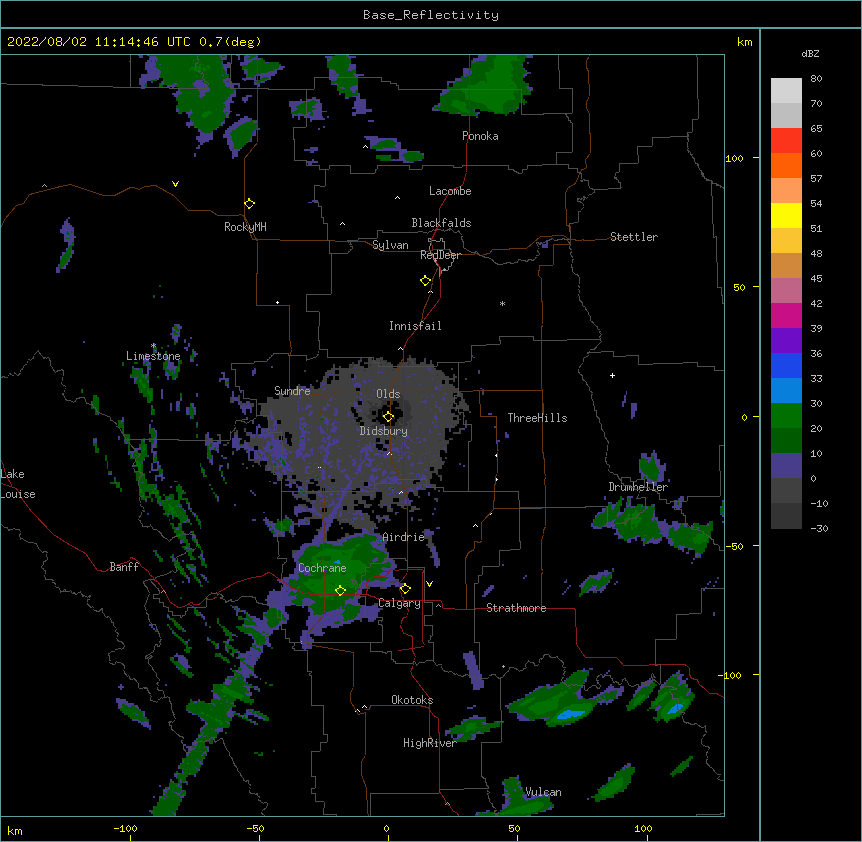Click the 42 value in dBZ legend

816,303
